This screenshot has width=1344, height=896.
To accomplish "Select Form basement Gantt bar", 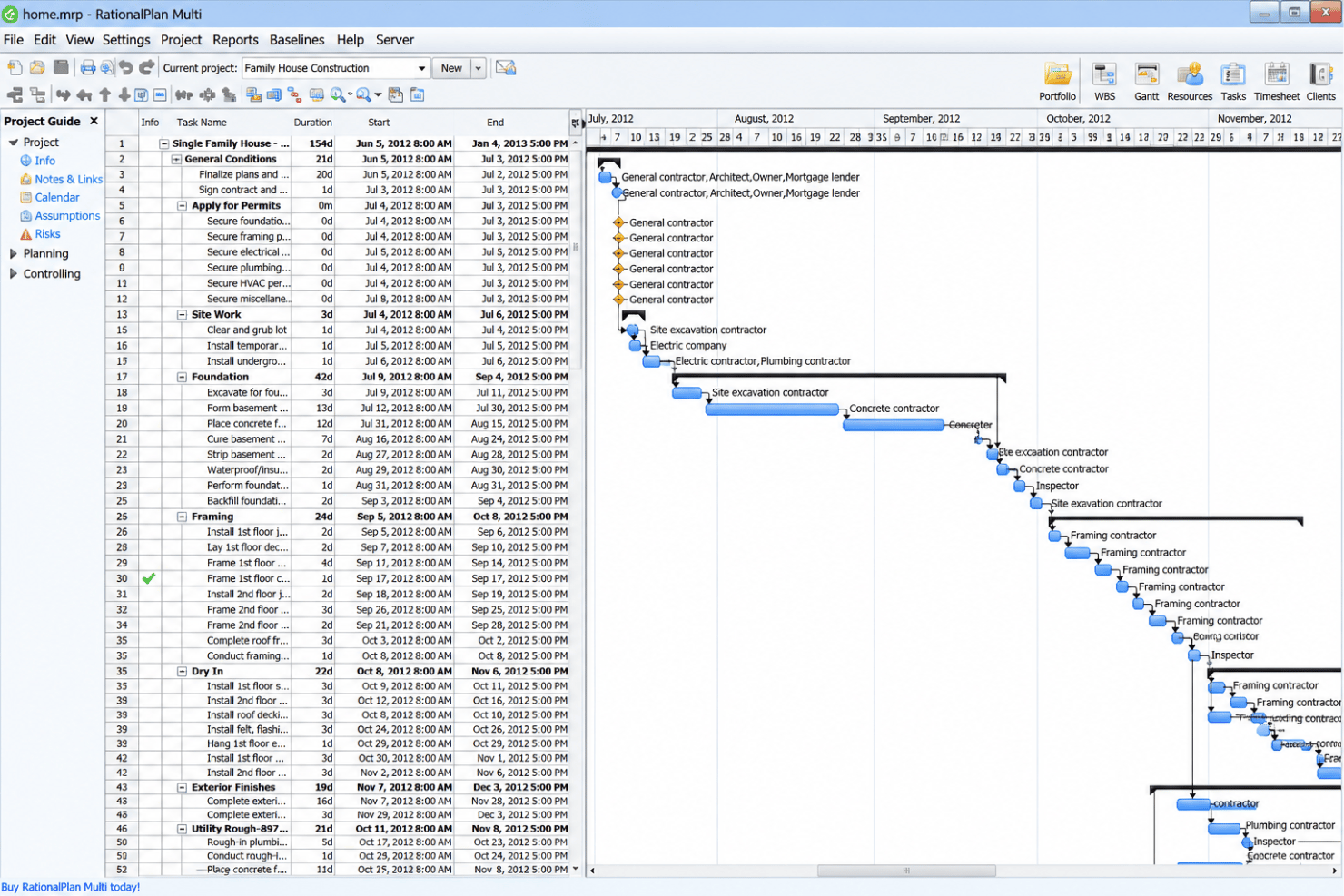I will point(772,409).
